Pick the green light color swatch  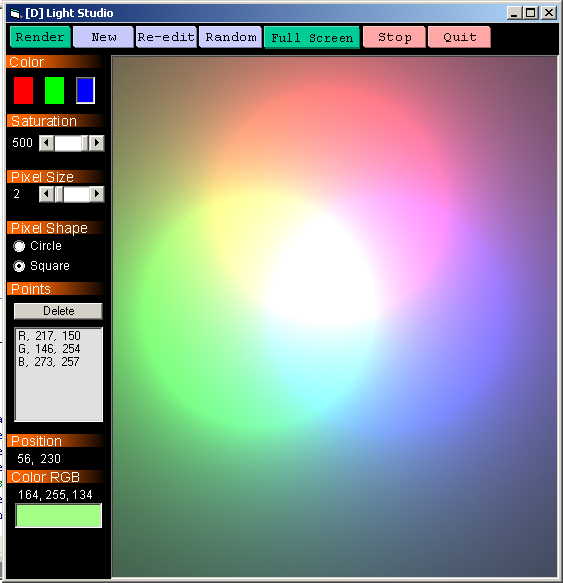[x=54, y=90]
